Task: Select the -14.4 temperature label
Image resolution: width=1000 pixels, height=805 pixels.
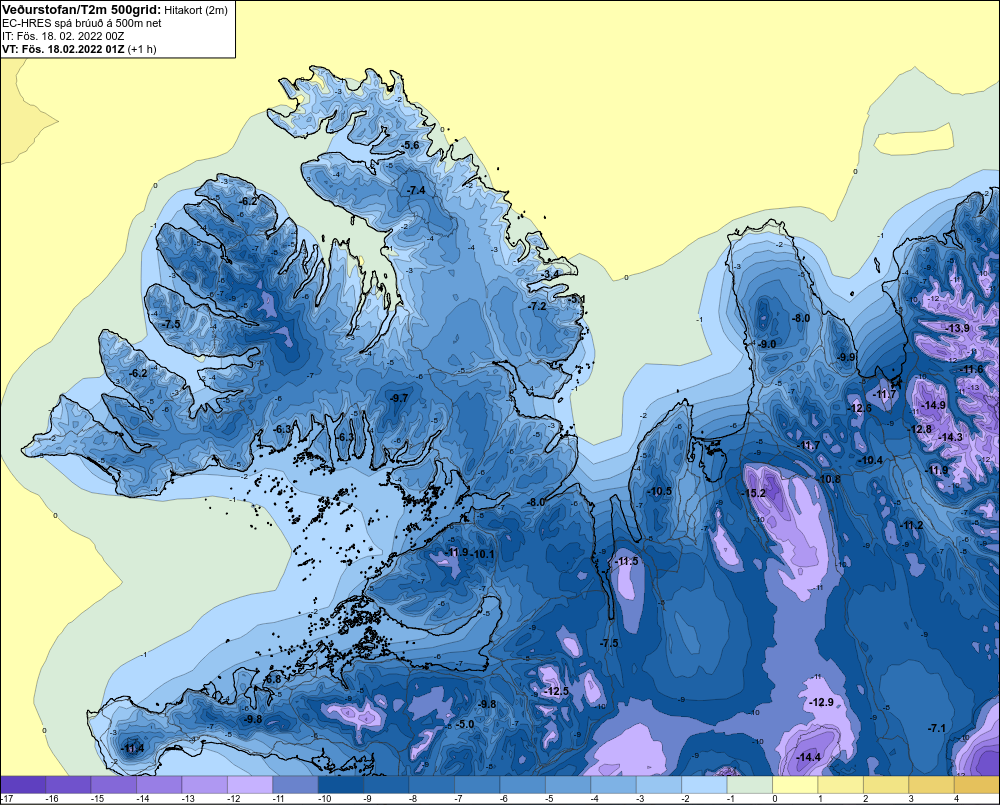Action: coord(808,757)
